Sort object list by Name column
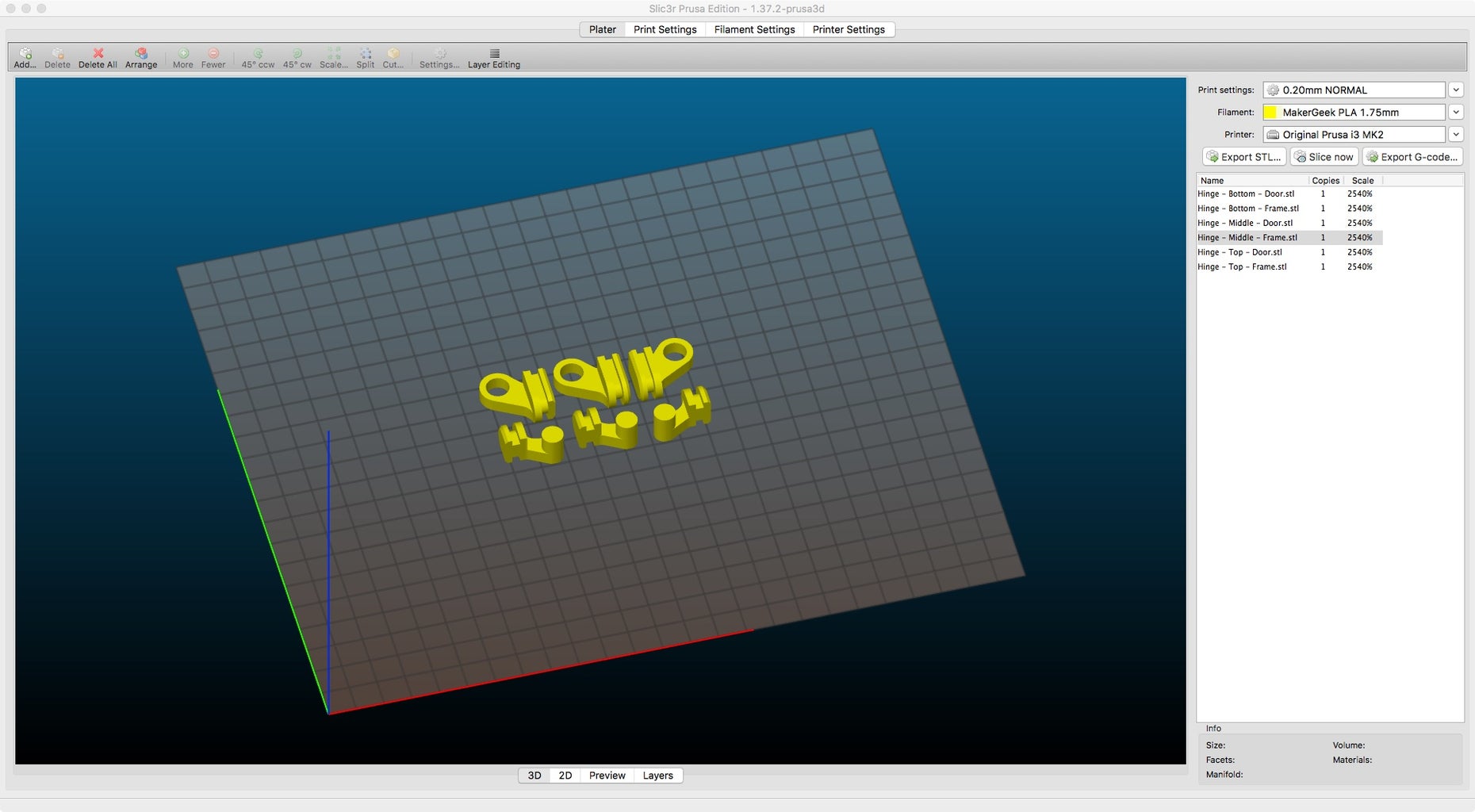 1252,181
